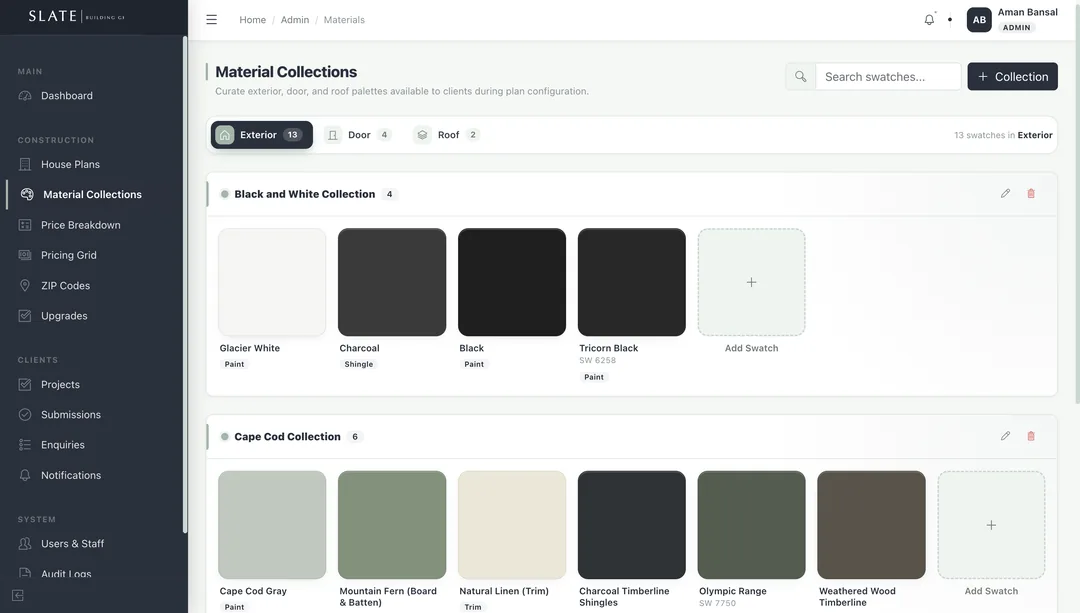Click the Projects icon

coord(25,384)
